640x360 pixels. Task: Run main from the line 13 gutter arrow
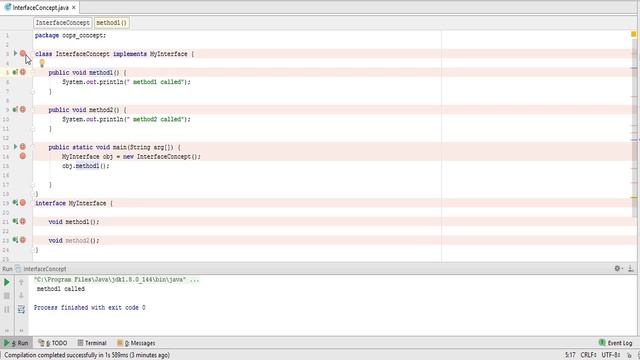click(x=16, y=147)
